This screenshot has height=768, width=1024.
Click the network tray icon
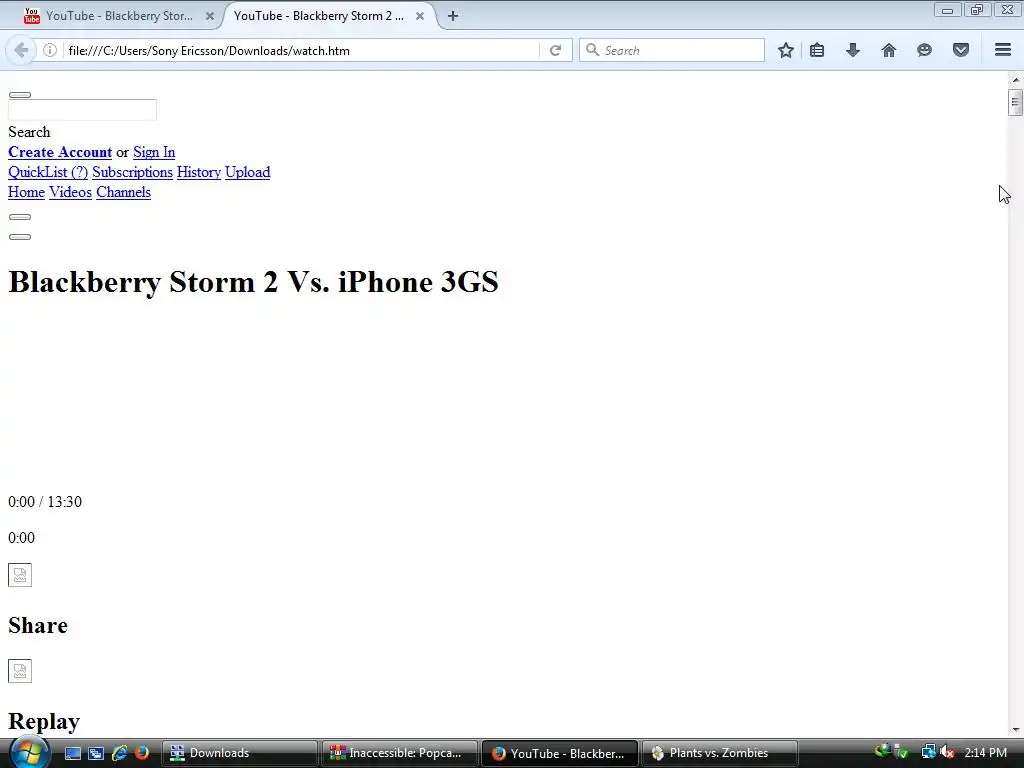pyautogui.click(x=928, y=753)
